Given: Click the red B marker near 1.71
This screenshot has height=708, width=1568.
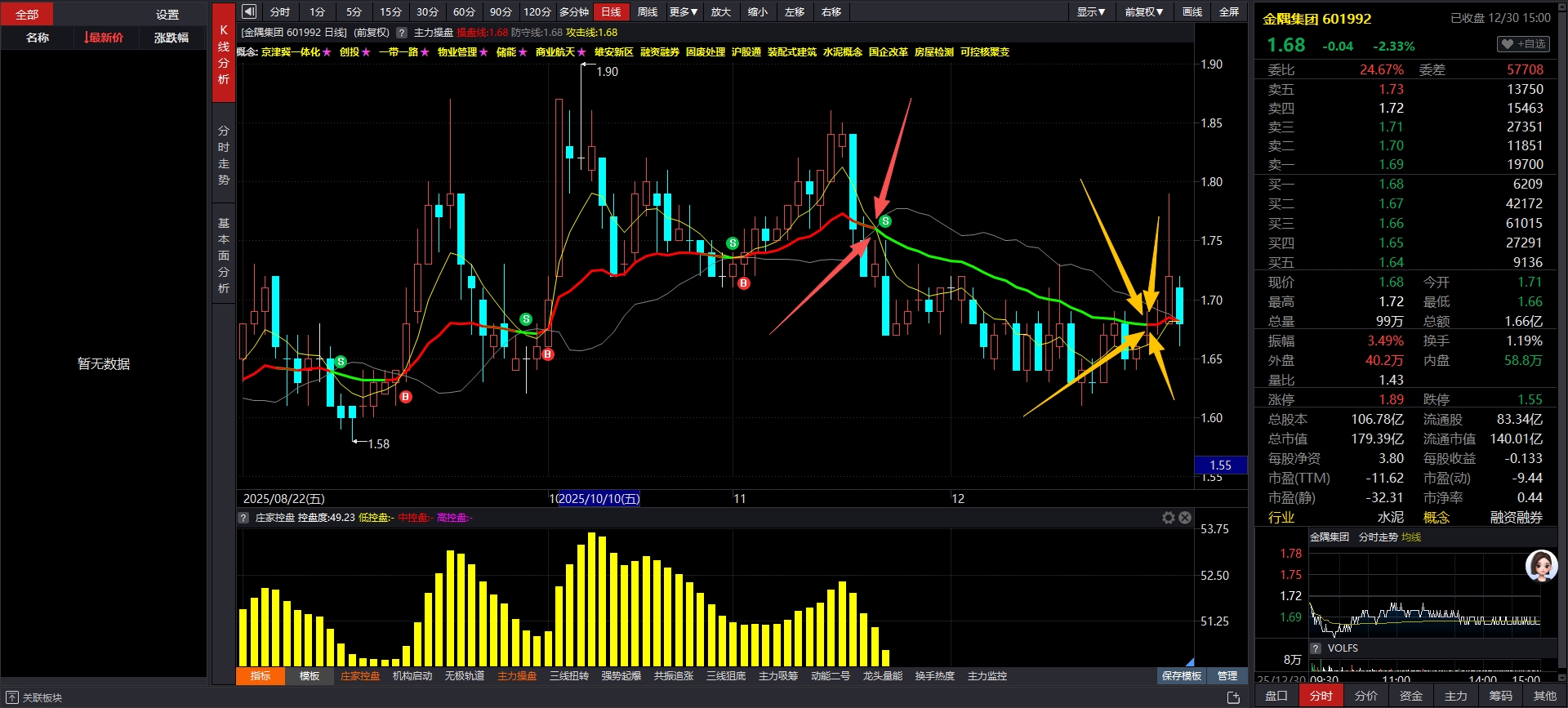Looking at the screenshot, I should [743, 283].
